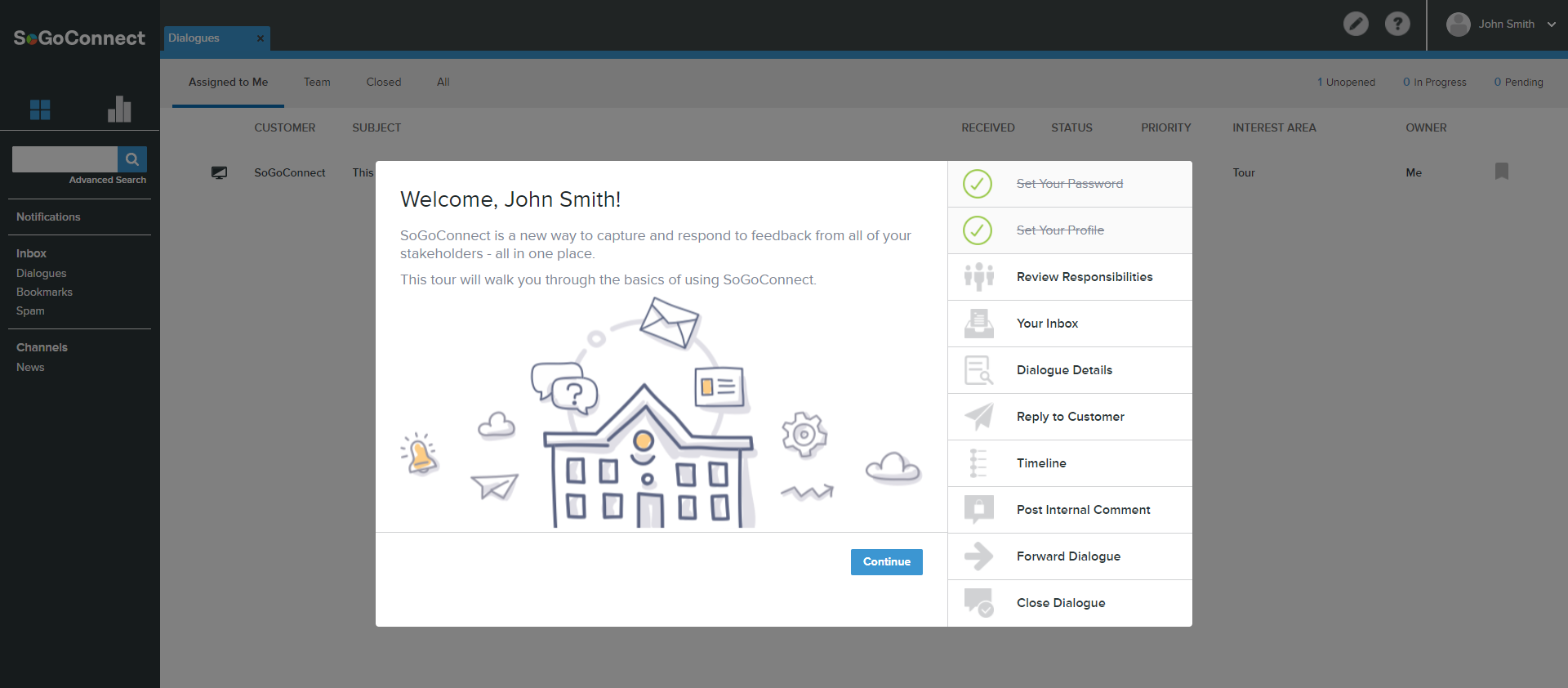Select the Set Your Profile tour step

(1070, 230)
